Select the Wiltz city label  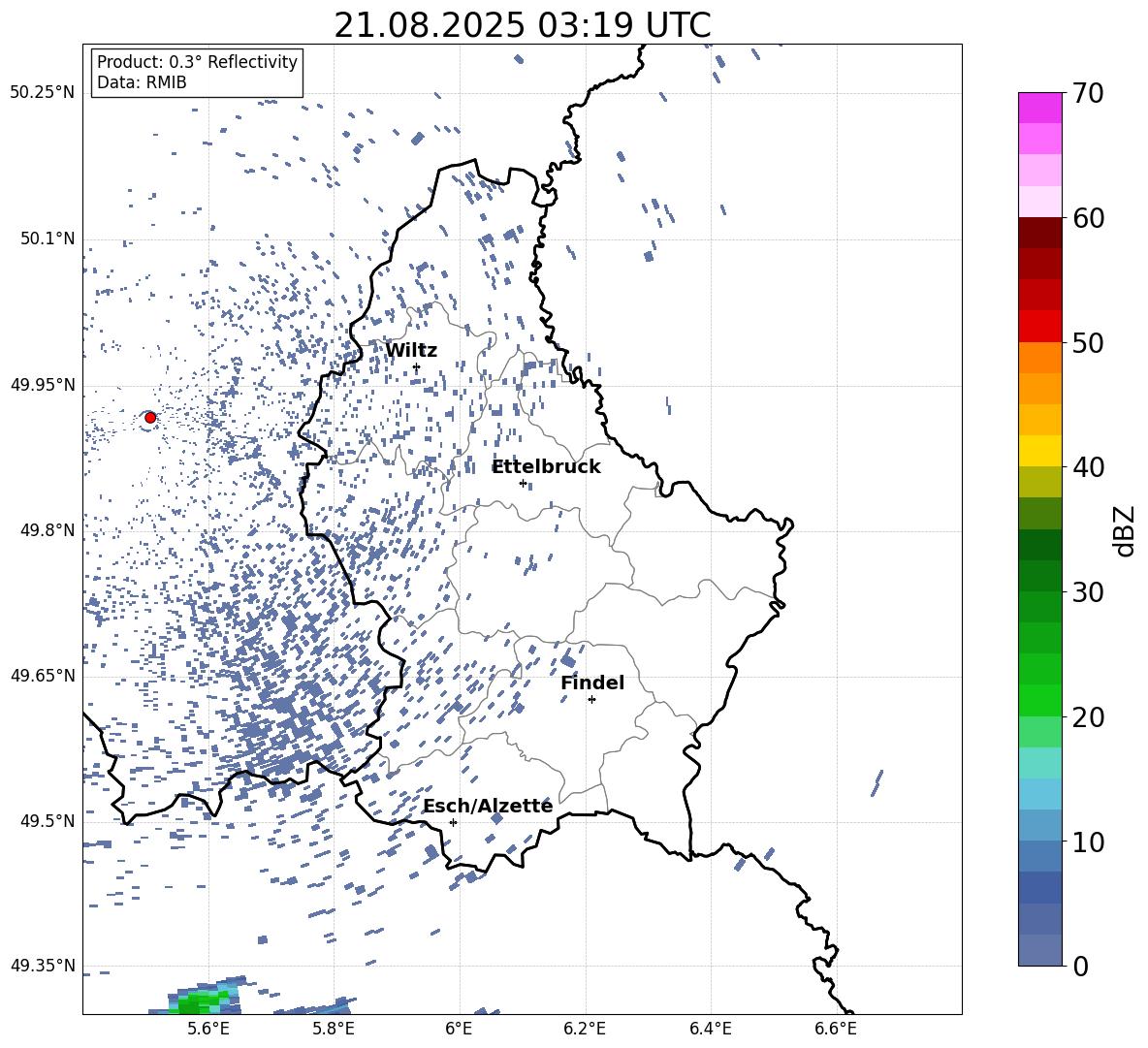411,350
